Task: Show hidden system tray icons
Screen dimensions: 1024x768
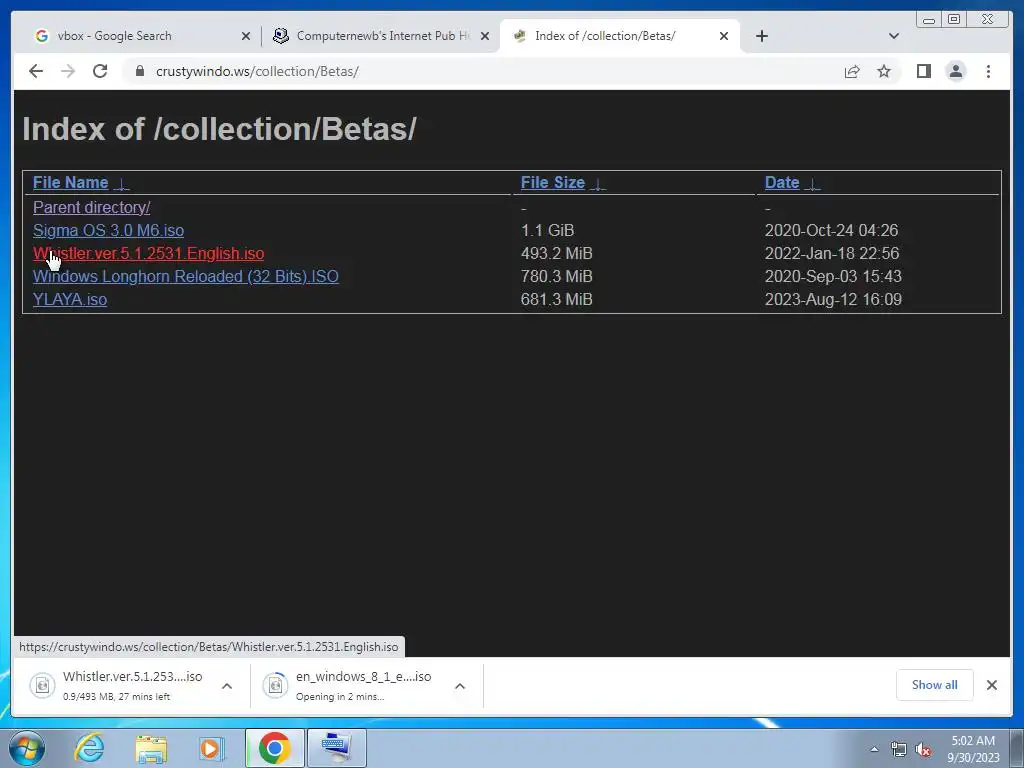Action: click(x=874, y=749)
